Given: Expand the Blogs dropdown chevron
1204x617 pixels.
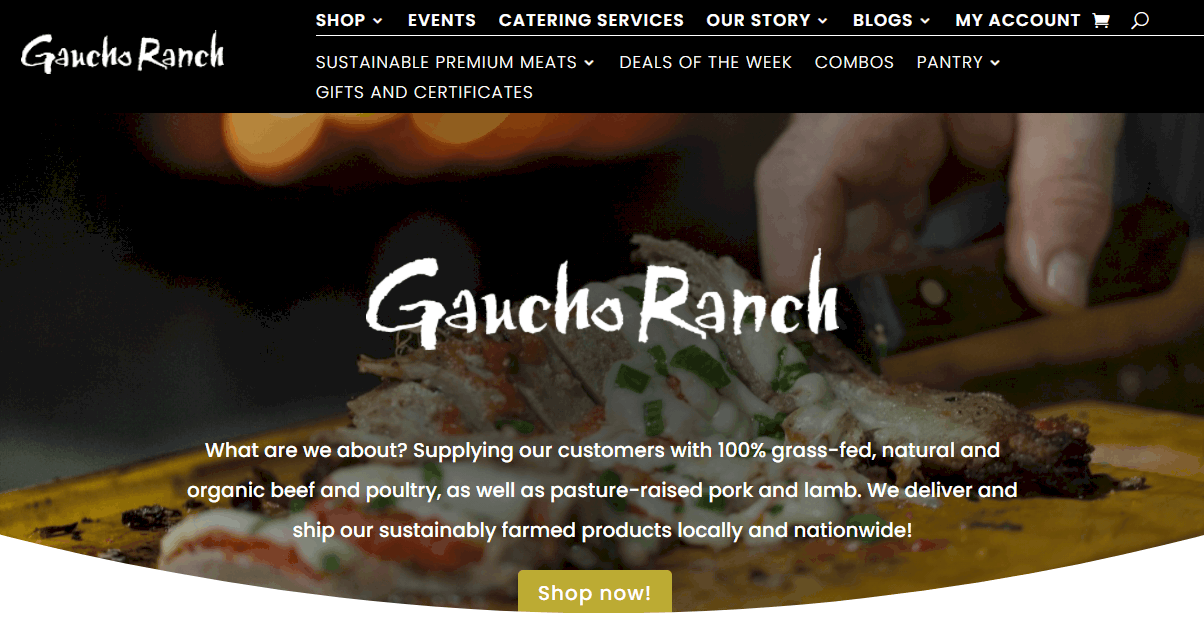Looking at the screenshot, I should click(925, 21).
